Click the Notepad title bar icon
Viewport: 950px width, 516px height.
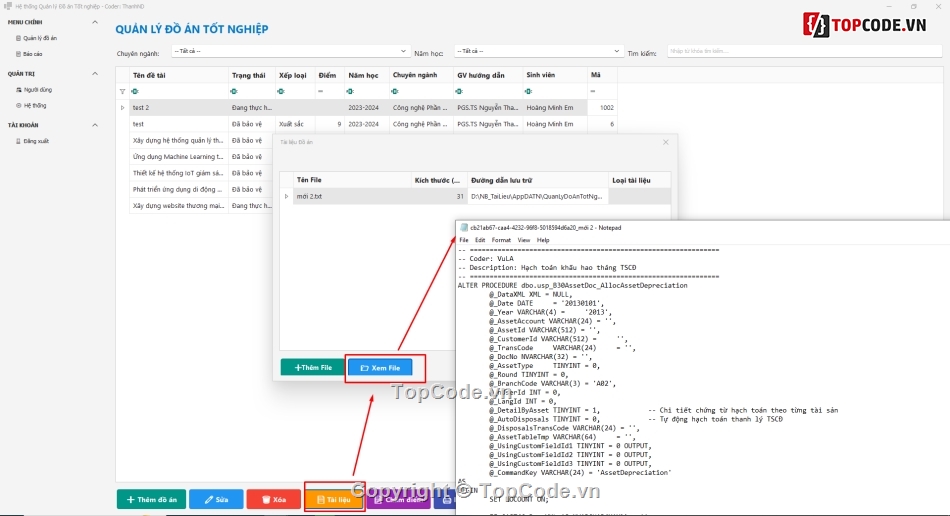tap(464, 228)
